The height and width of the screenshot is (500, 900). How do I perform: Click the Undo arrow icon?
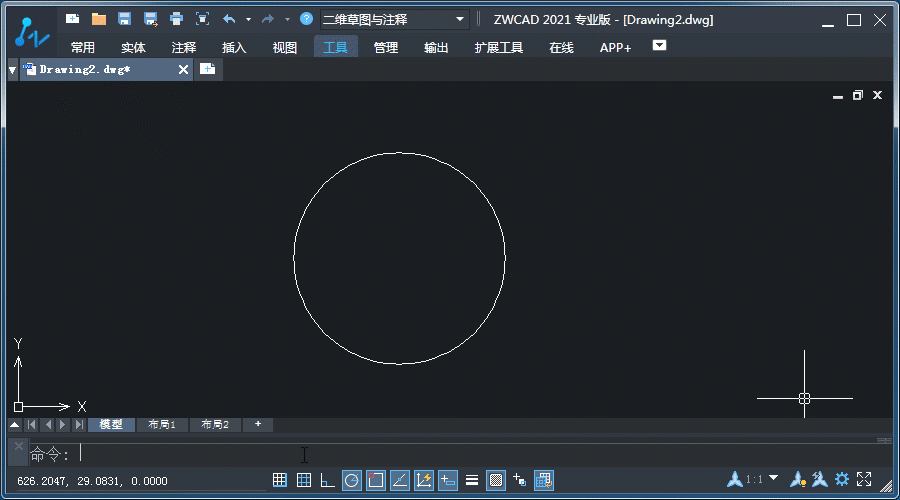click(x=229, y=19)
